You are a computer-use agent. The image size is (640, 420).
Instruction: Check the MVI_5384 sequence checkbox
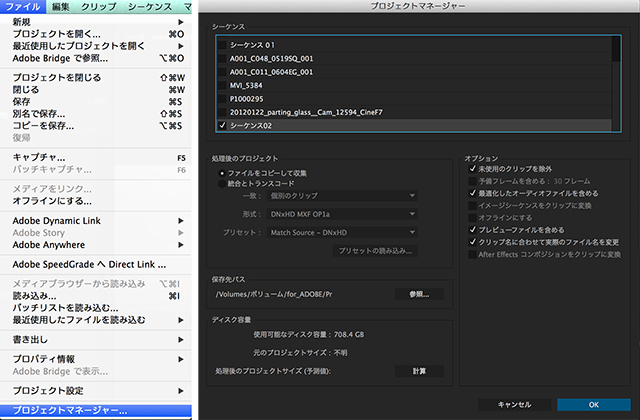point(222,85)
